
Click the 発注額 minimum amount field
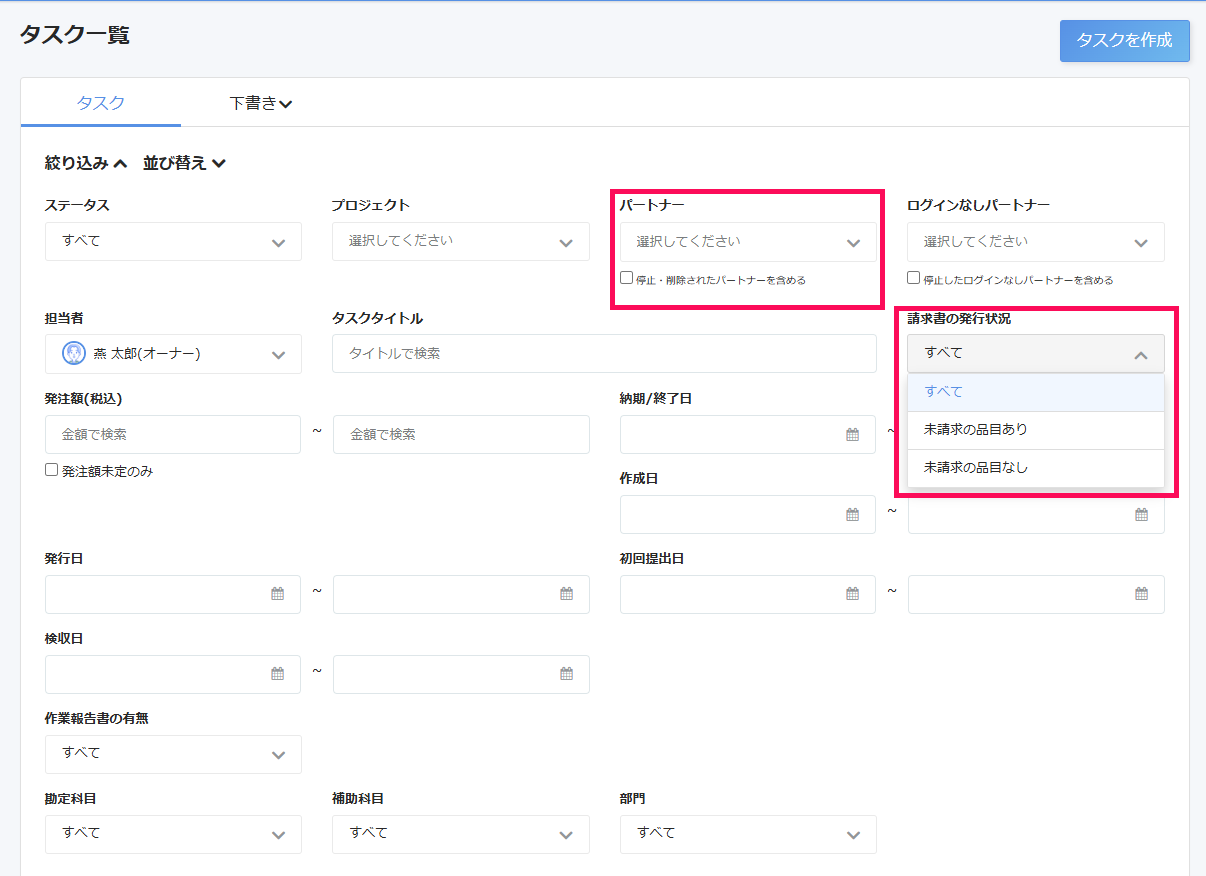click(173, 434)
